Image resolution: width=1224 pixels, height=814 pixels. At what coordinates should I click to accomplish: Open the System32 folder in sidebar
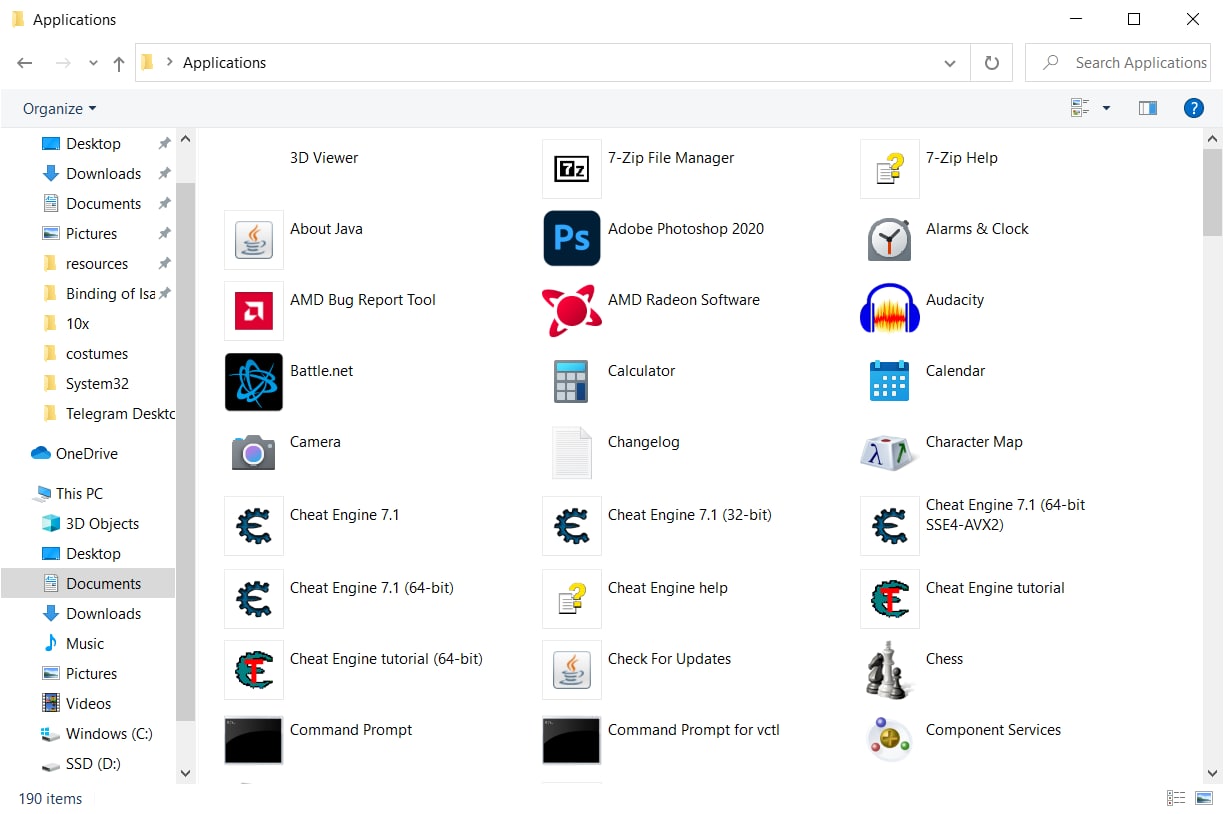click(98, 384)
